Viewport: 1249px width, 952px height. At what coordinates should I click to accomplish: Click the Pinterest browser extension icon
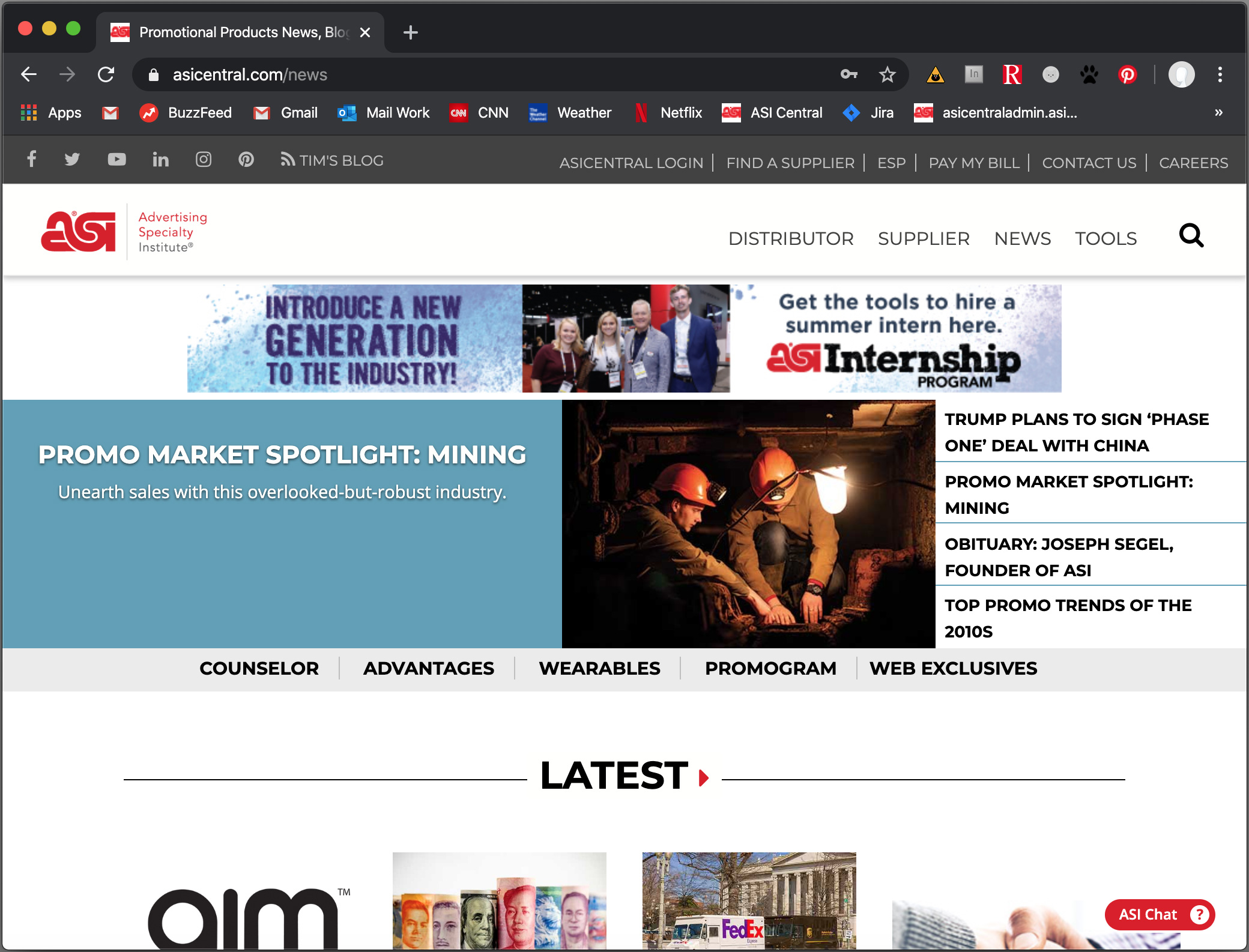click(1127, 74)
